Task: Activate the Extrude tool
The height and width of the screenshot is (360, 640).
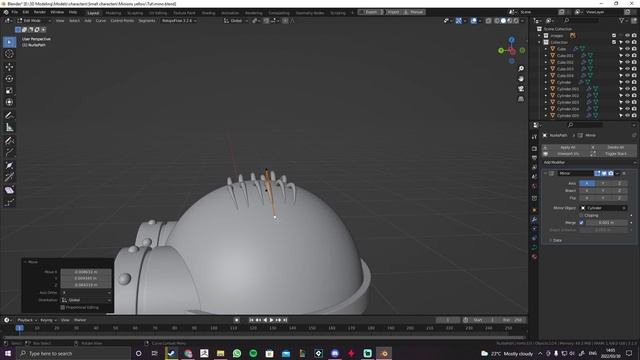Action: [x=9, y=153]
